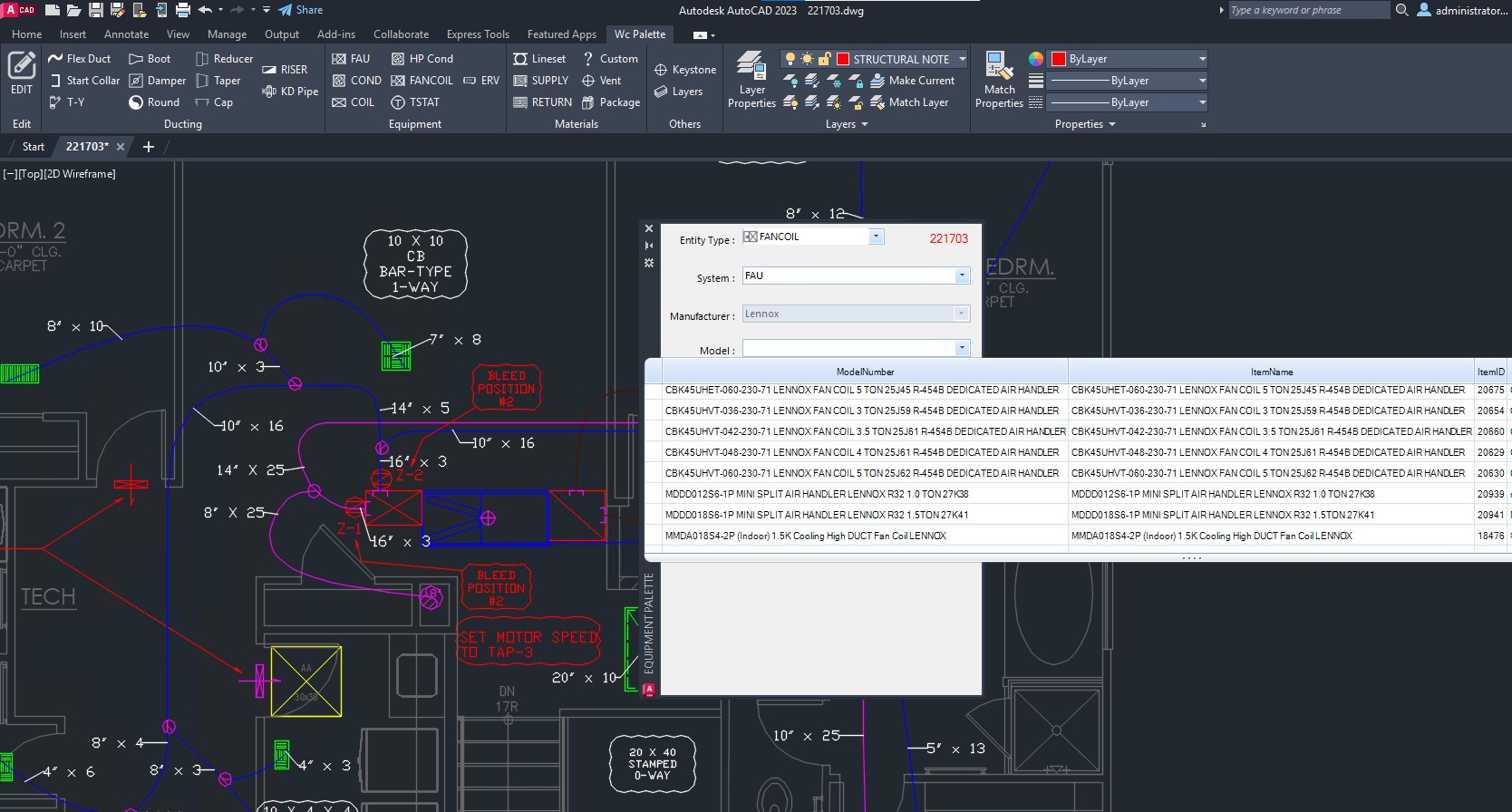Screen dimensions: 1512x812
Task: Click the Match Layer button
Action: [909, 102]
